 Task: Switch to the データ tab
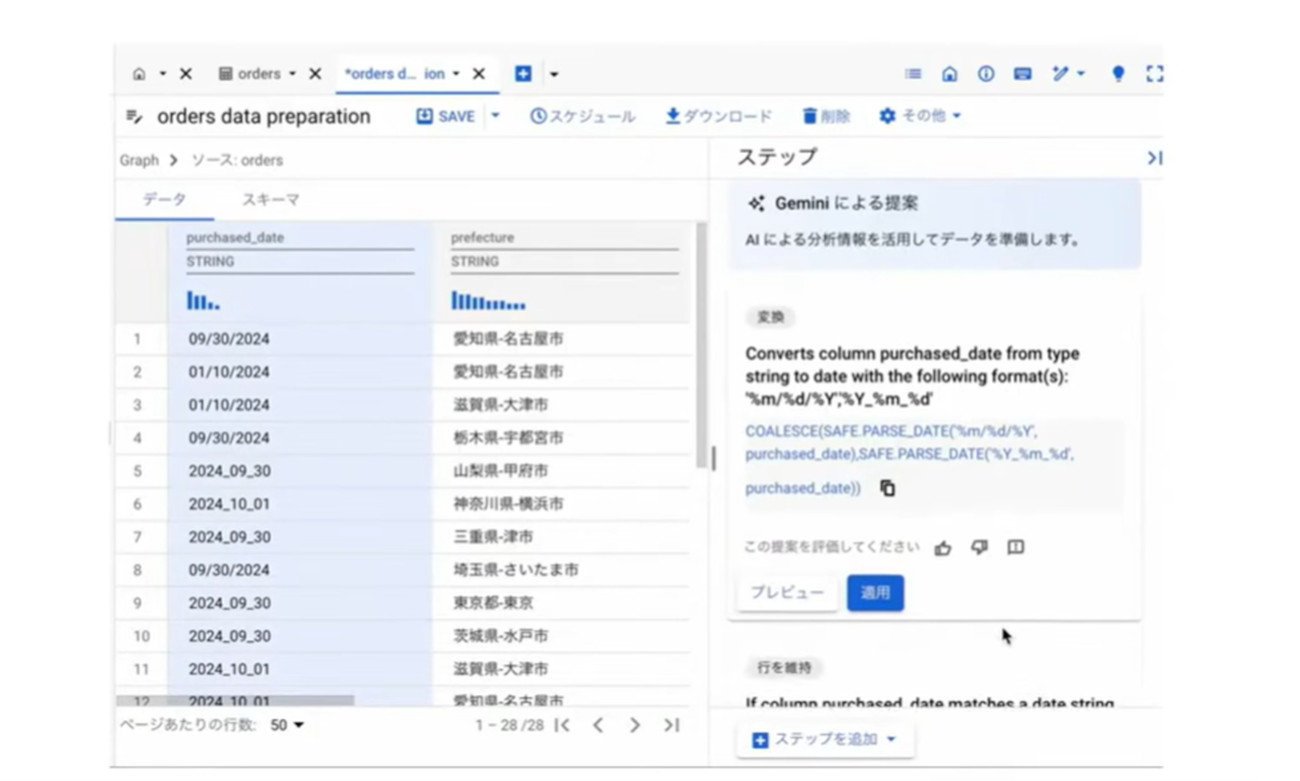click(x=164, y=200)
